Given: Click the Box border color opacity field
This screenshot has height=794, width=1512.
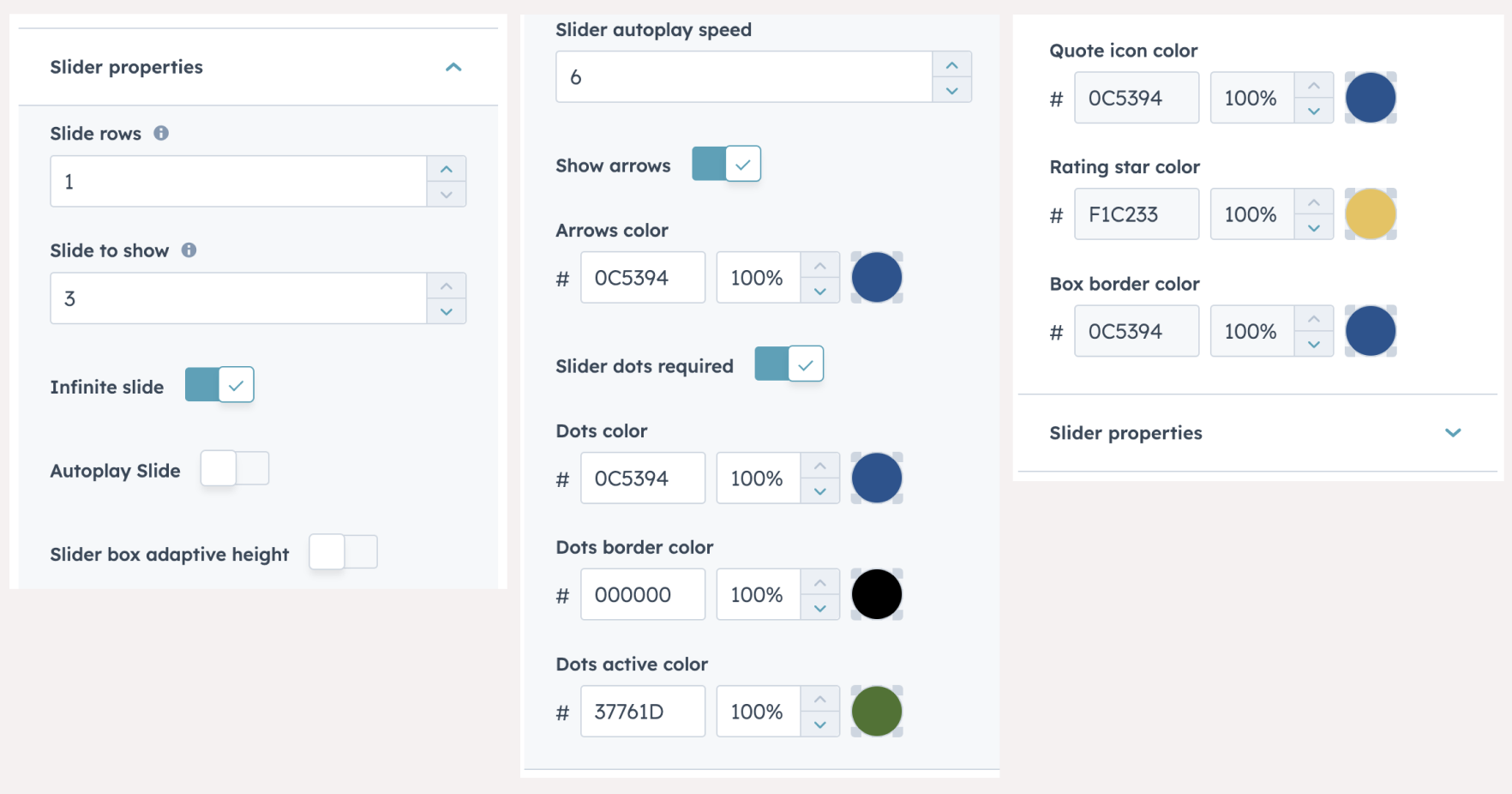Looking at the screenshot, I should (x=1252, y=331).
